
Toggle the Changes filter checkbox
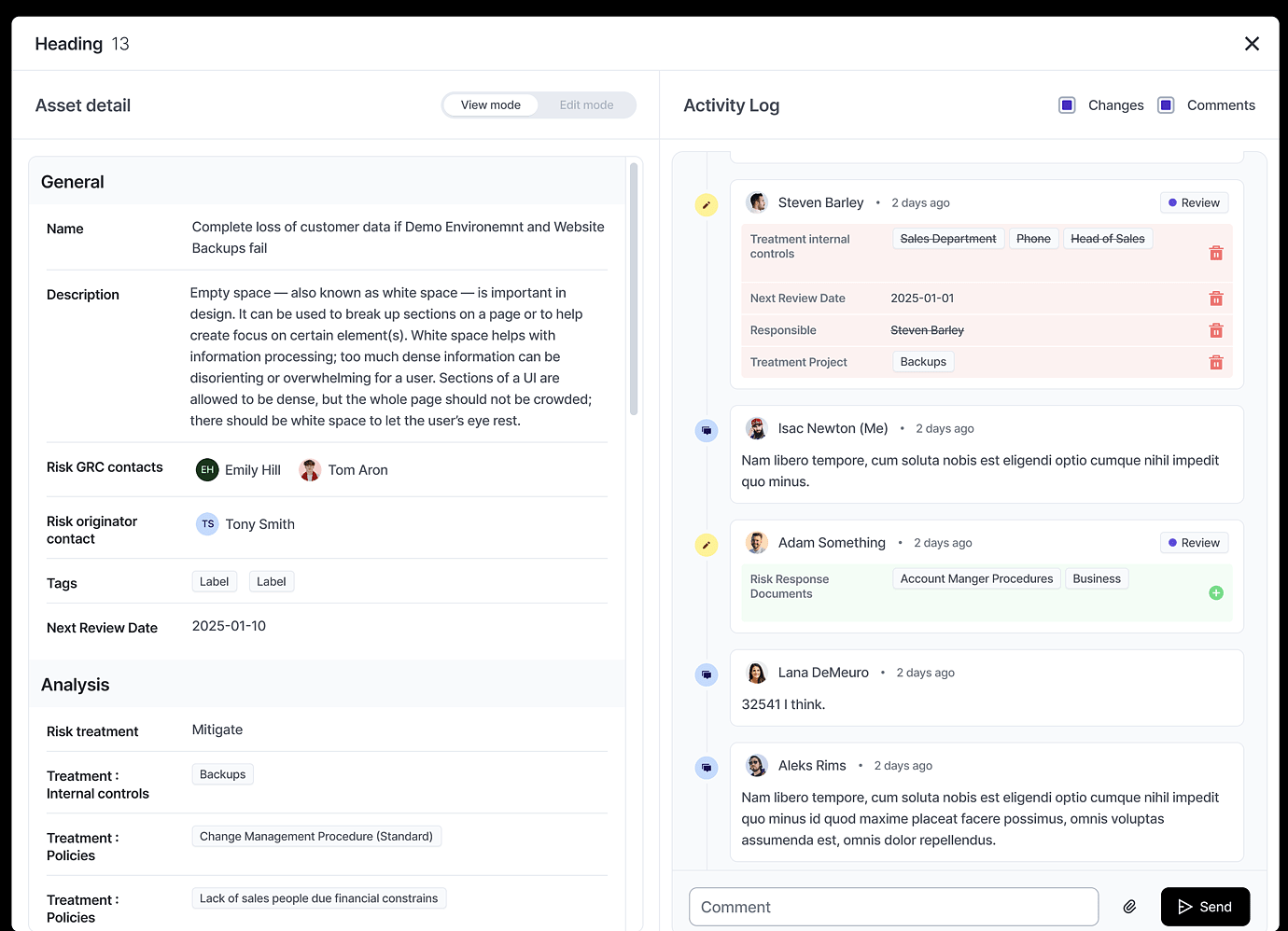[1067, 104]
